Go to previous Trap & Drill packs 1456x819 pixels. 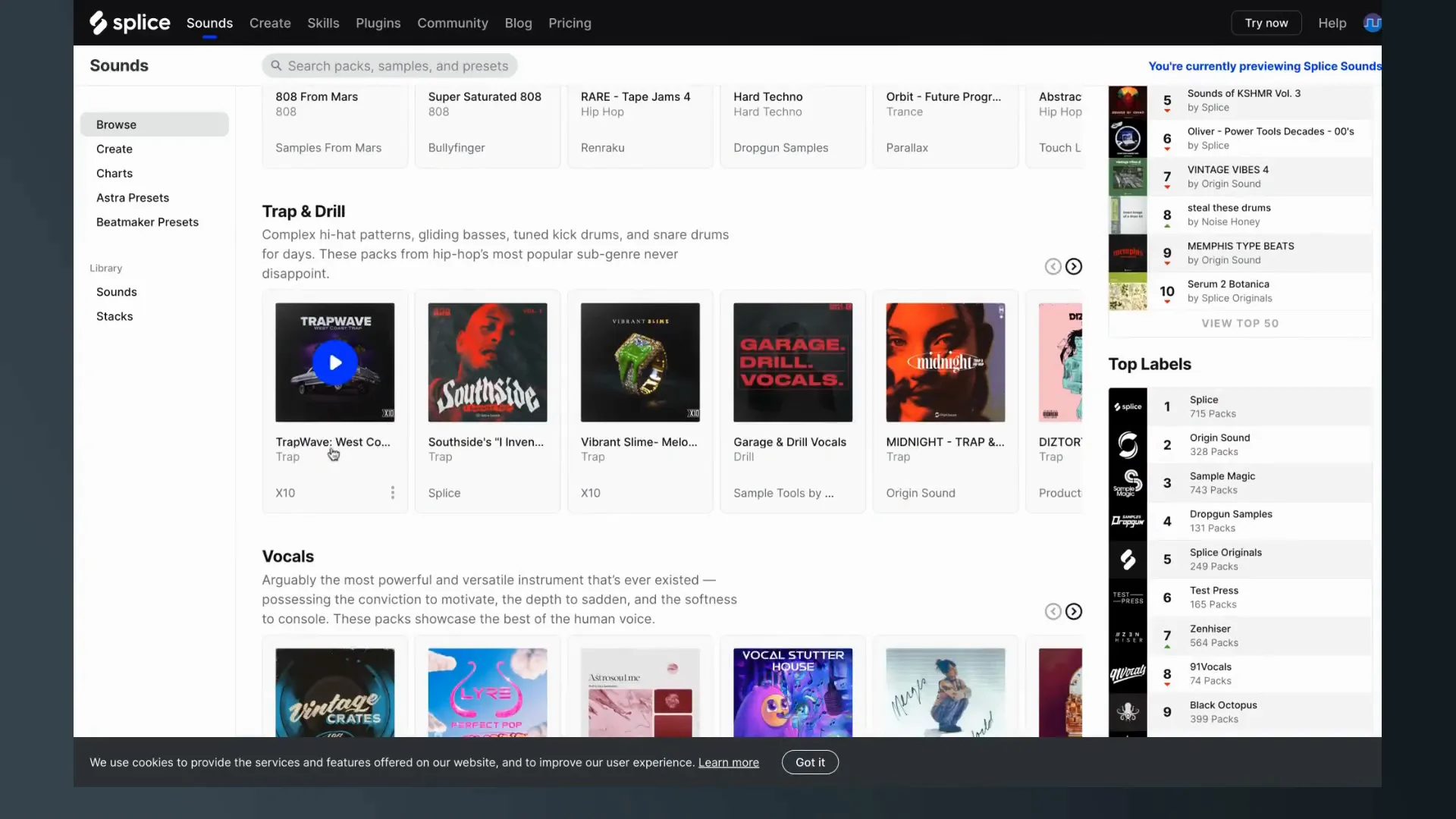pyautogui.click(x=1053, y=266)
